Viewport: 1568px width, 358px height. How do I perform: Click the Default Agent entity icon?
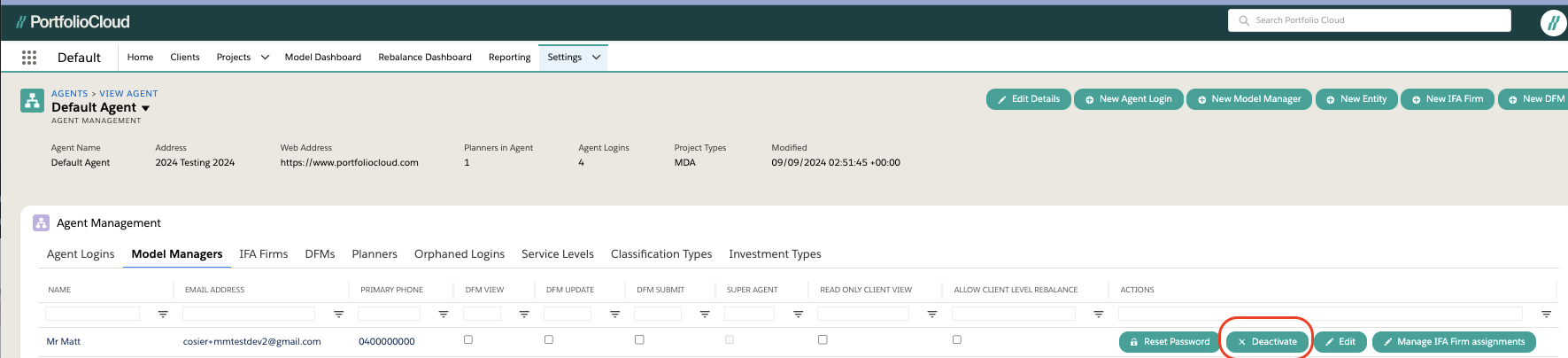point(33,101)
